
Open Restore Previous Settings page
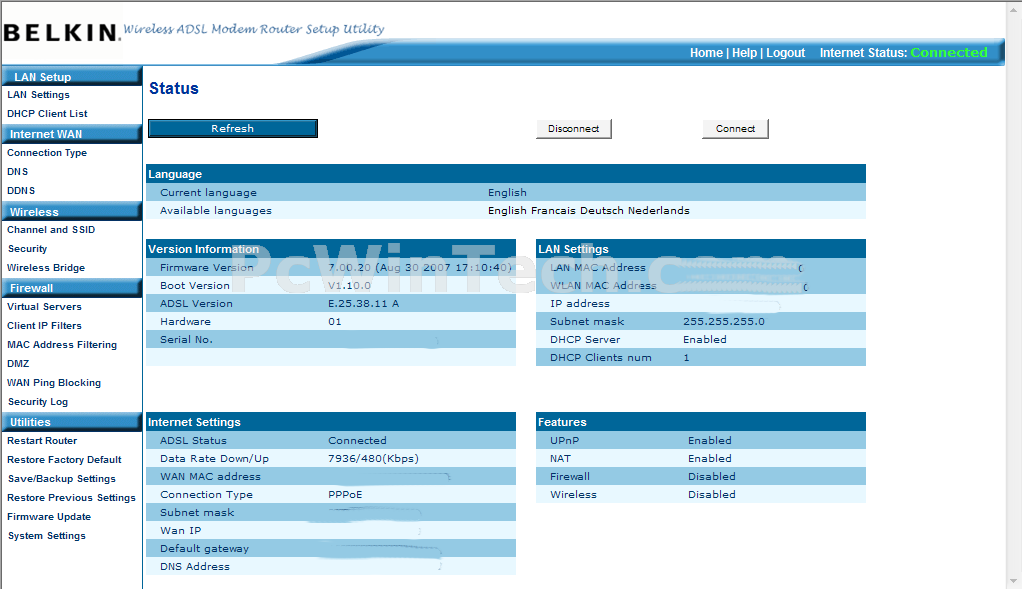(x=72, y=497)
